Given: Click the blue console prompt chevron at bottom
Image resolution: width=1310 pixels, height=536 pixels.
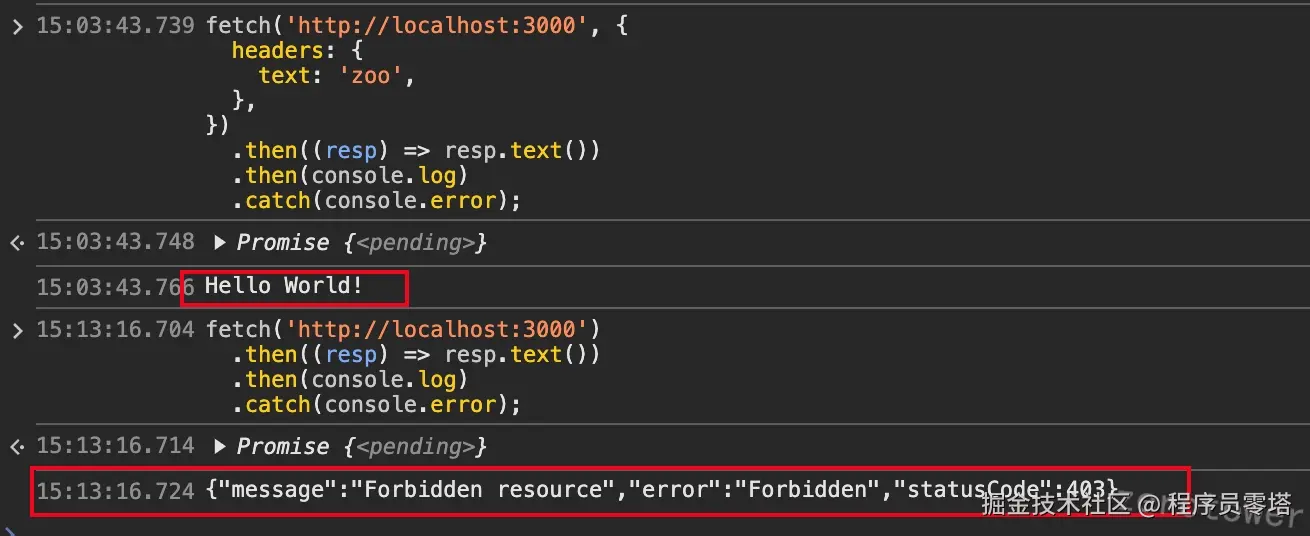Looking at the screenshot, I should [x=10, y=530].
